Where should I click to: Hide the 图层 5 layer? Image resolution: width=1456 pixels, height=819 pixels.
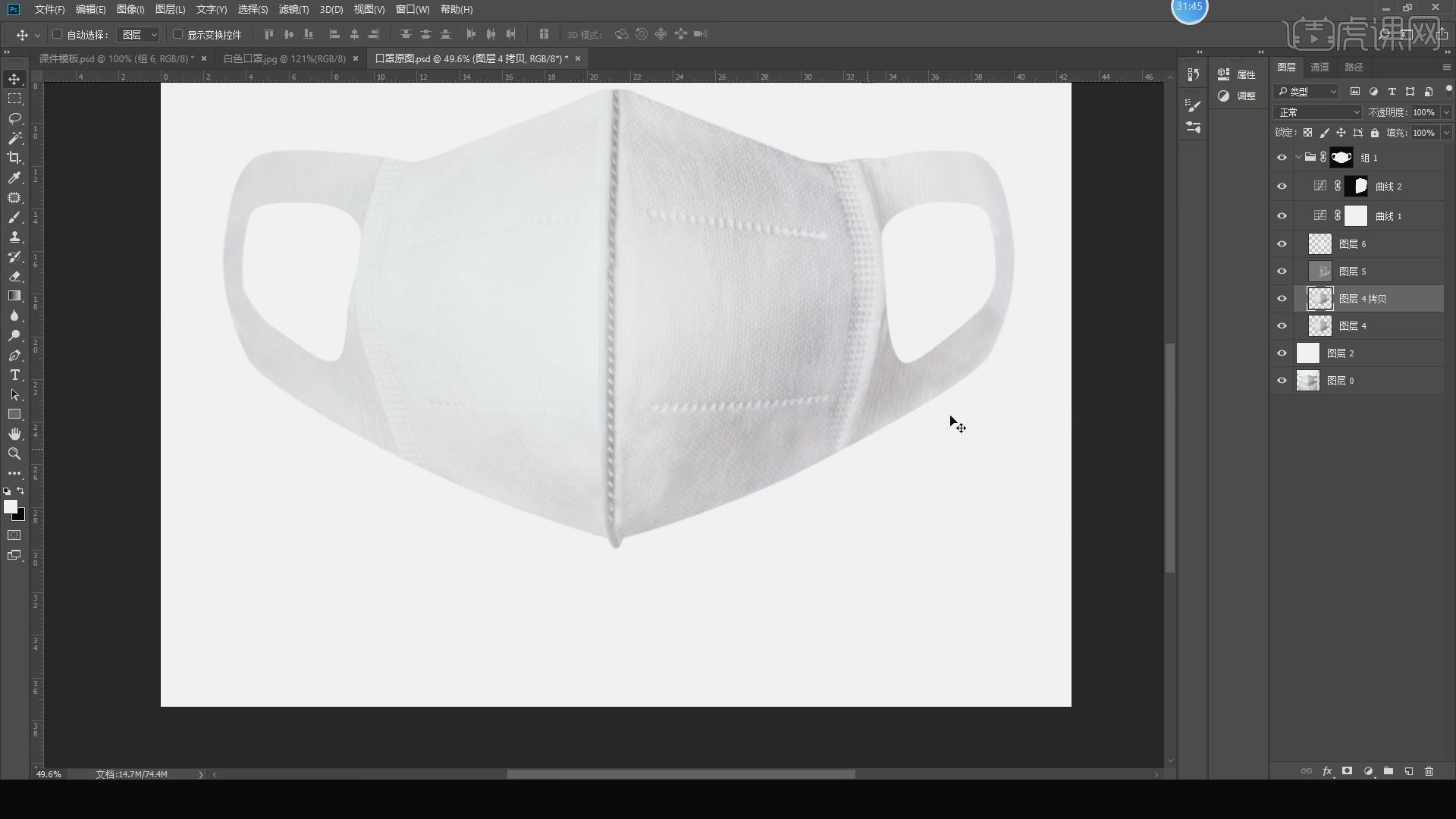(x=1282, y=271)
